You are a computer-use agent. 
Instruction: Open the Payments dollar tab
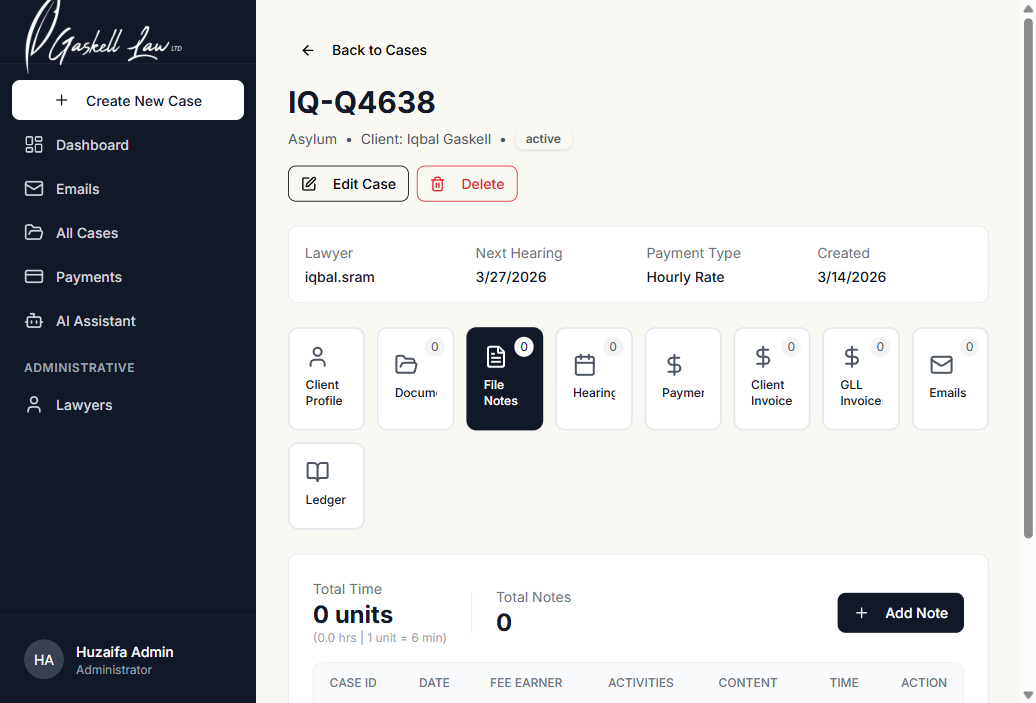[682, 378]
